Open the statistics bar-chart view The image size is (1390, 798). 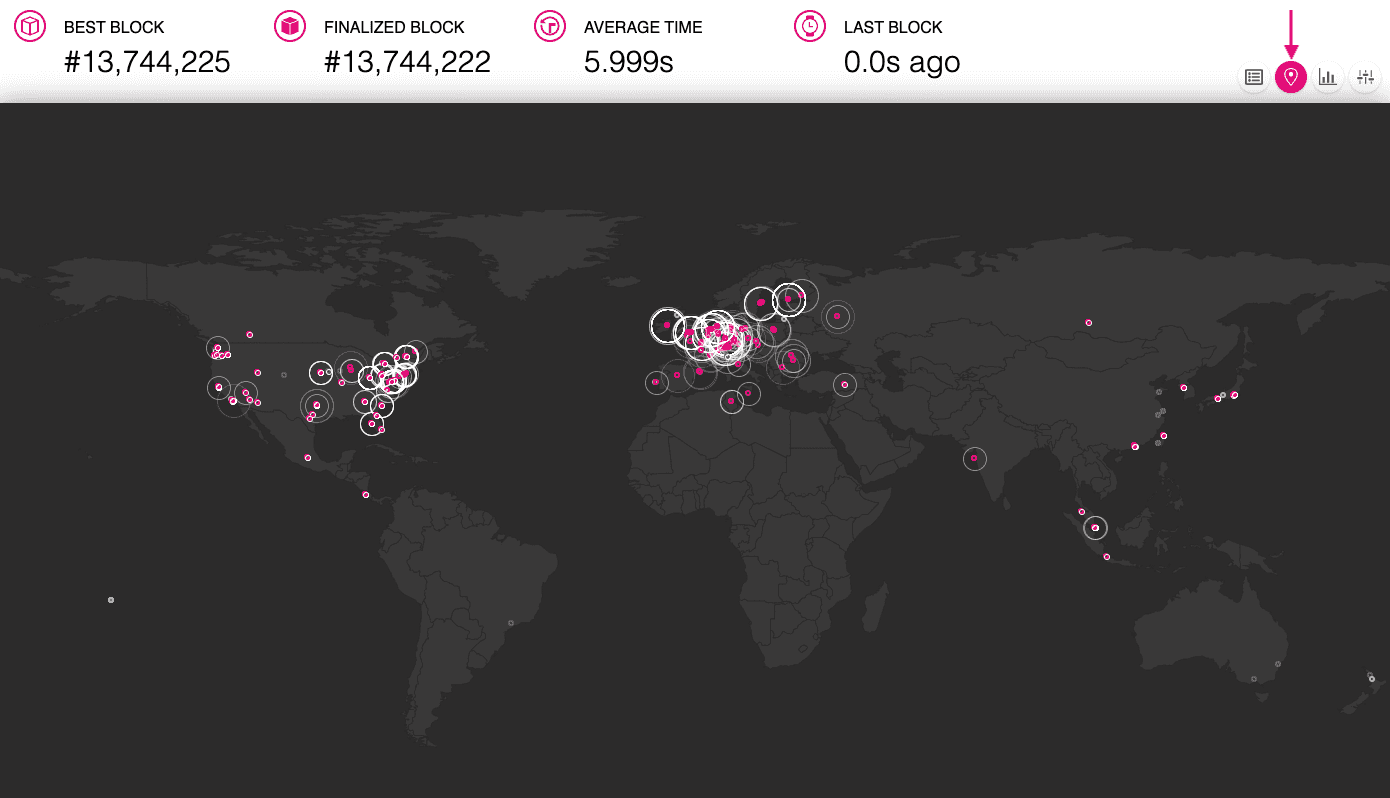(x=1328, y=77)
